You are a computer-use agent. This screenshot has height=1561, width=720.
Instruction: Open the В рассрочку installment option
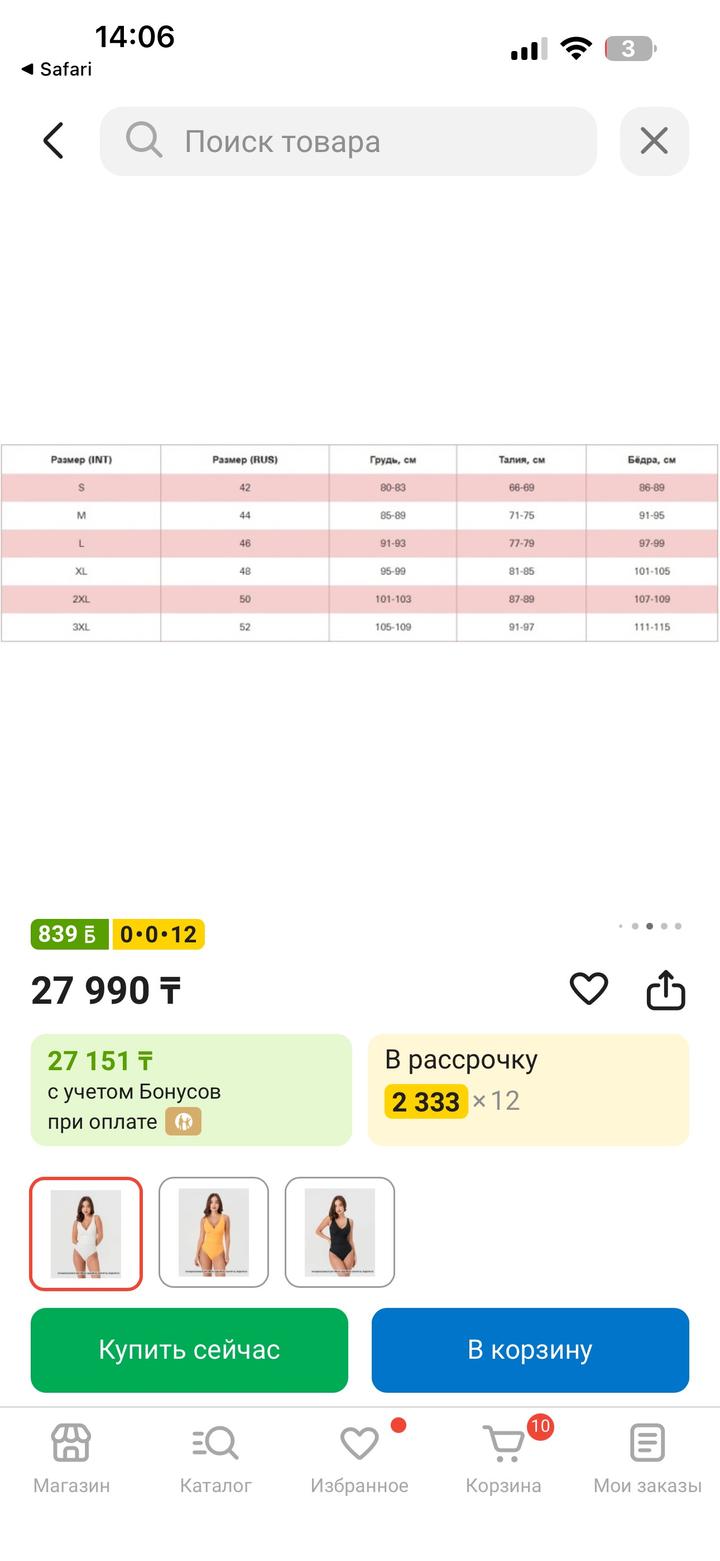(528, 1089)
